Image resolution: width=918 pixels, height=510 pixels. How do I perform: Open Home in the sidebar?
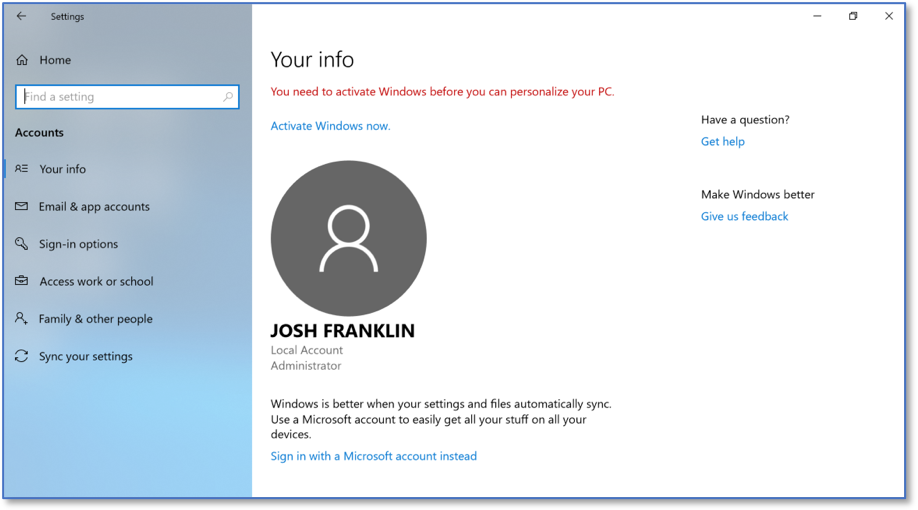55,60
